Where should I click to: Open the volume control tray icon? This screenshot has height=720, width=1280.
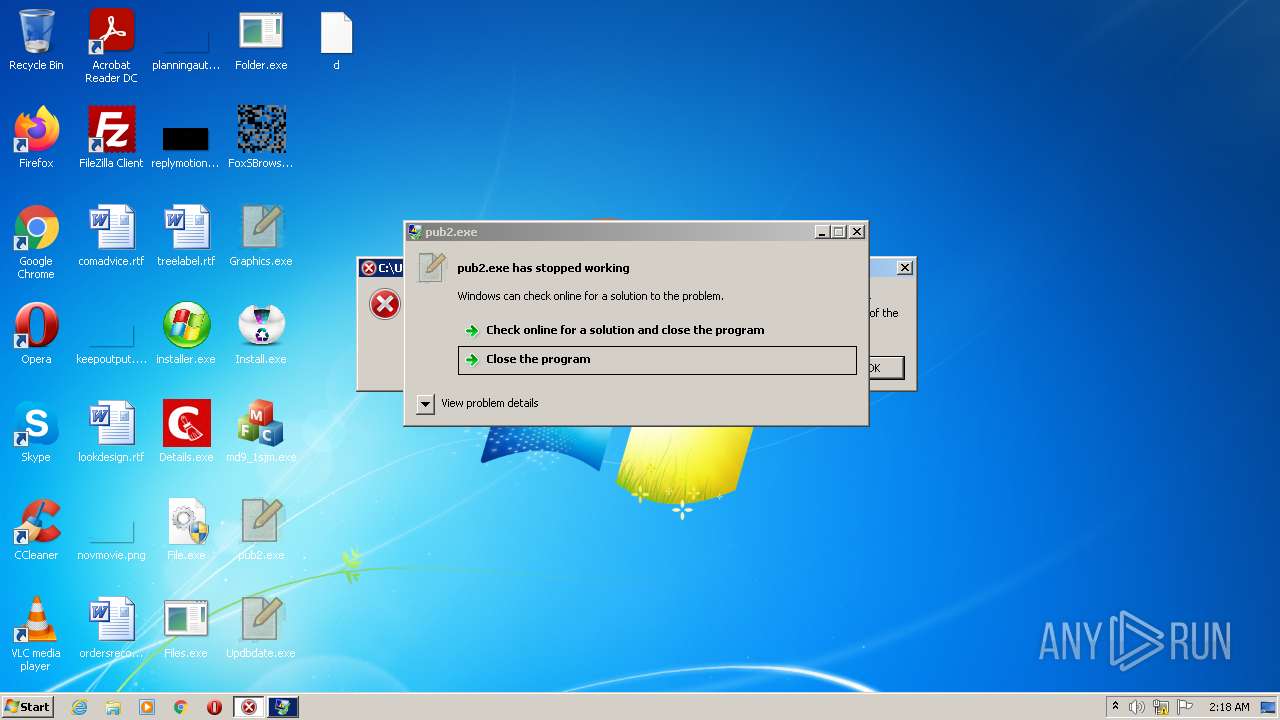point(1136,707)
